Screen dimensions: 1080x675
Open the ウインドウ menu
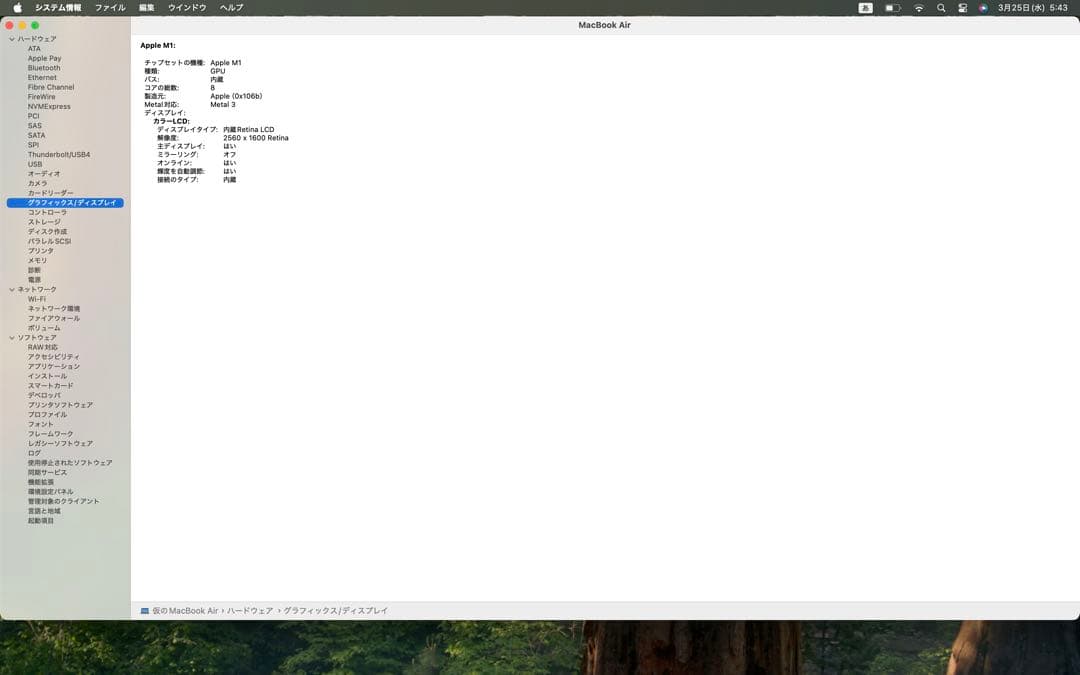187,8
